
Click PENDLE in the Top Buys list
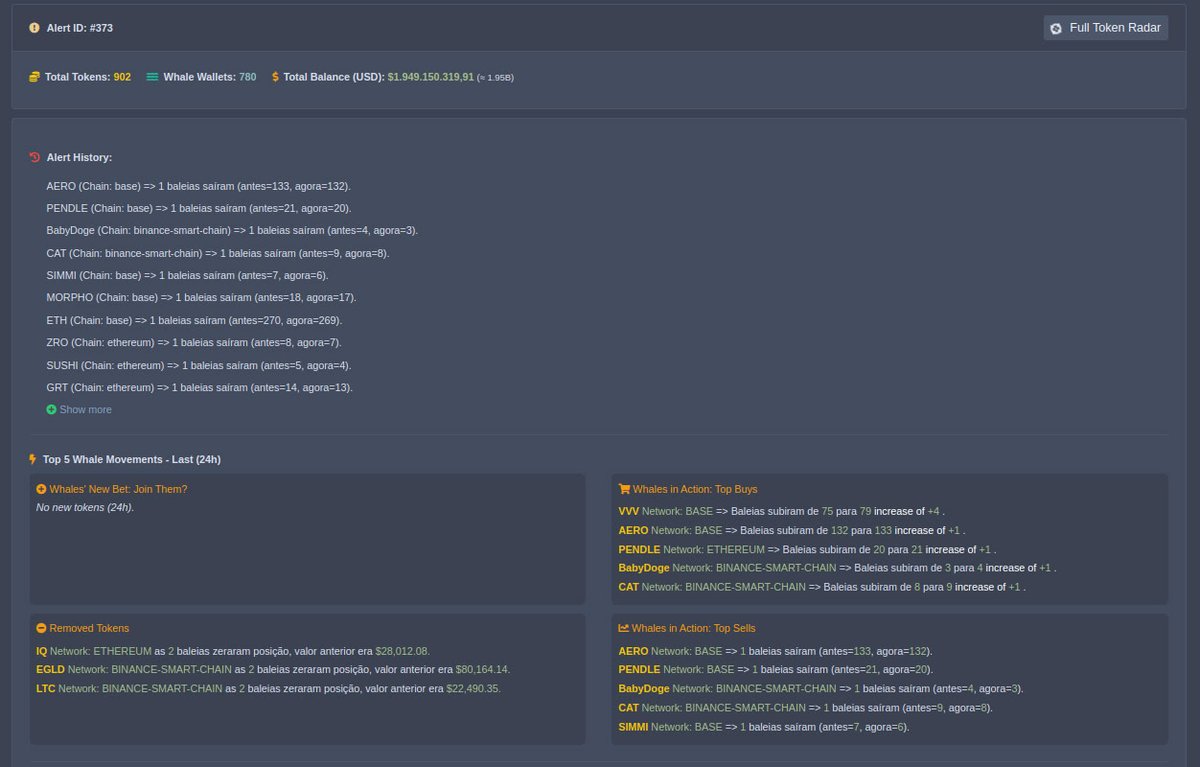coord(639,549)
